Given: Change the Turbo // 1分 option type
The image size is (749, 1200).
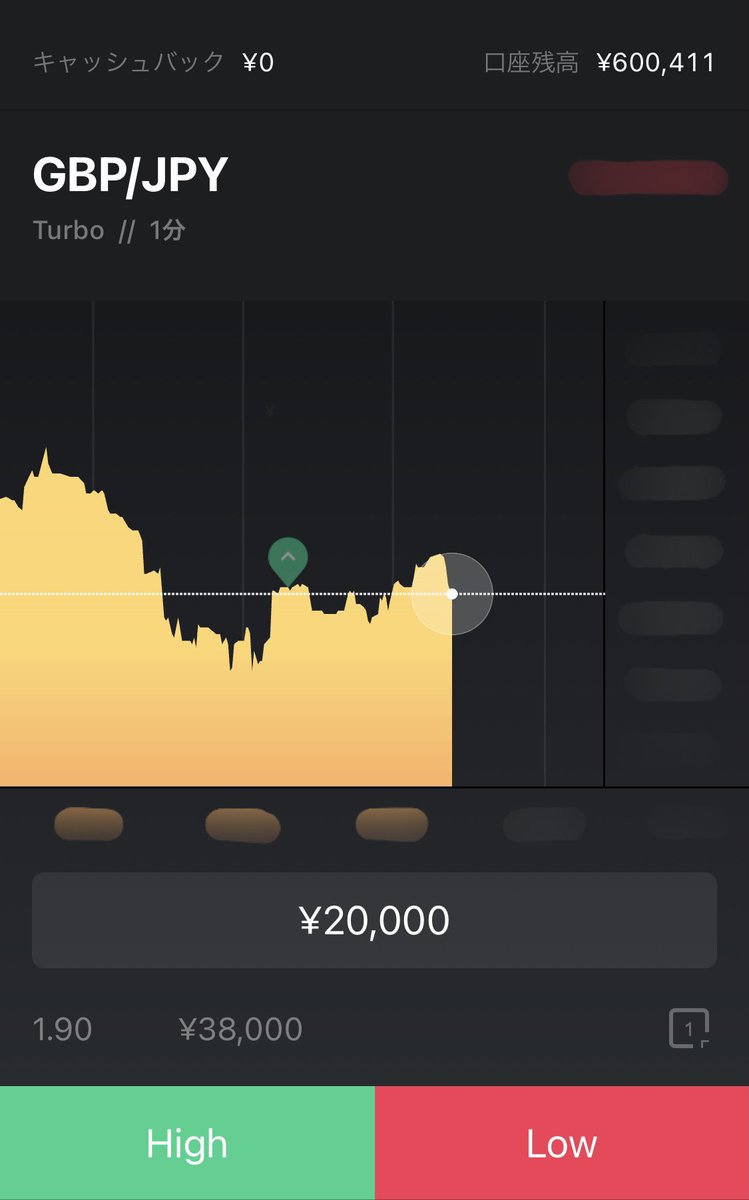Looking at the screenshot, I should 109,231.
